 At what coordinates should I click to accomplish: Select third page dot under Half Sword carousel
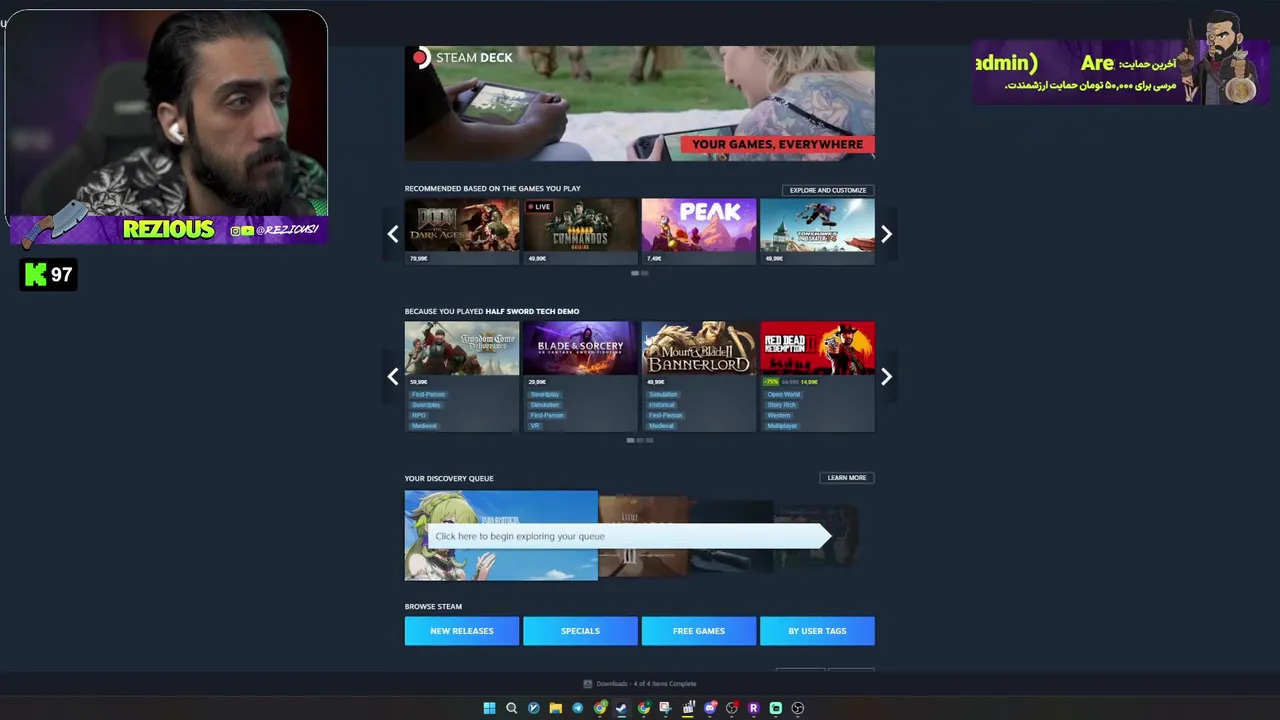click(x=650, y=440)
